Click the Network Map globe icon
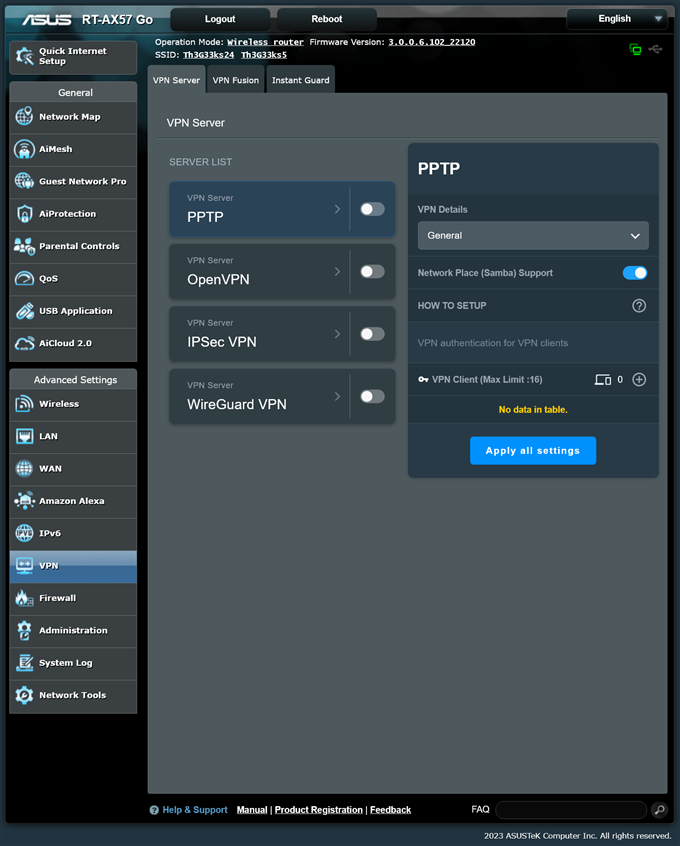 [24, 116]
